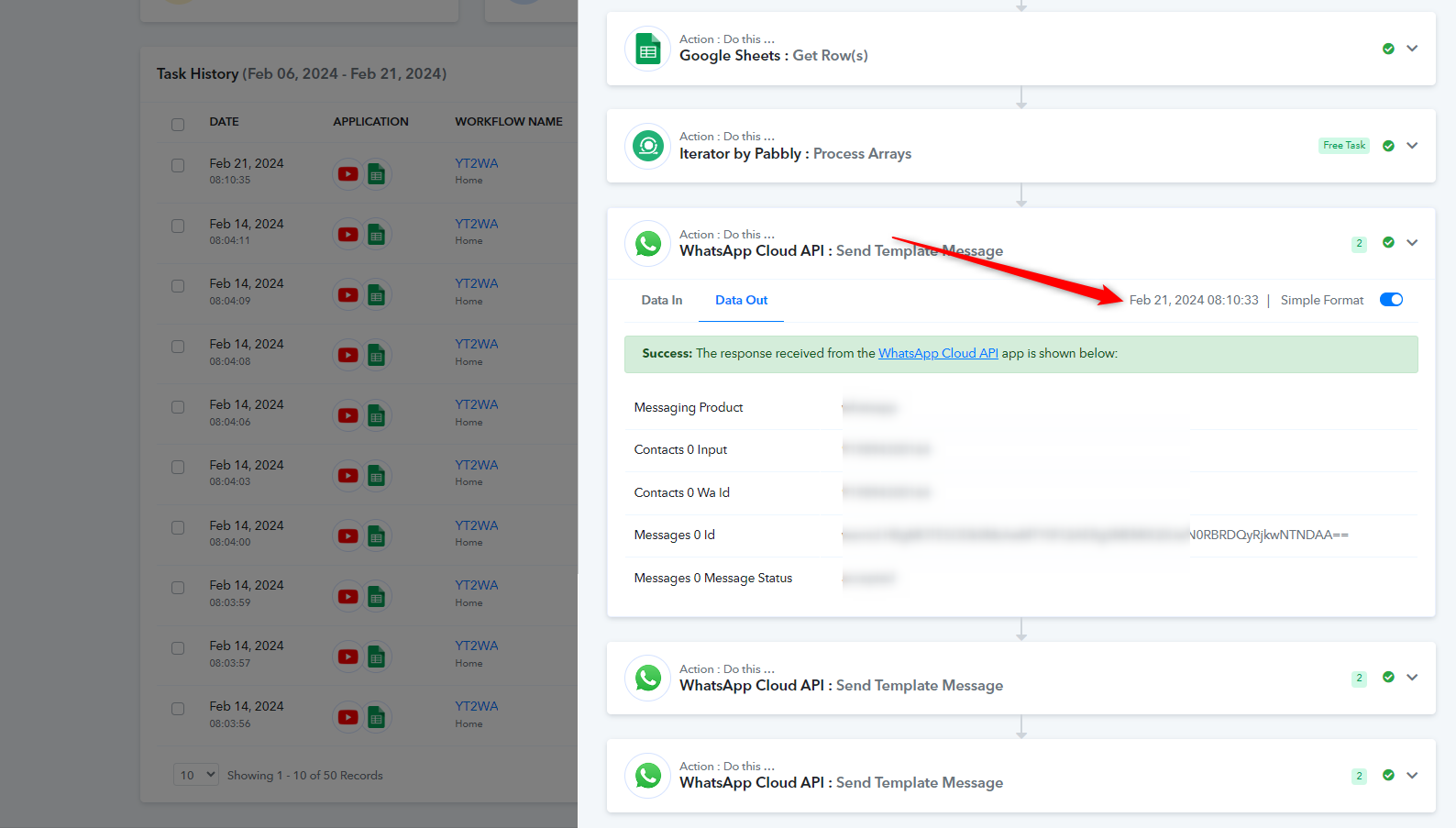Expand the Google Sheets Get Row(s) step
The width and height of the screenshot is (1456, 828).
click(1412, 49)
